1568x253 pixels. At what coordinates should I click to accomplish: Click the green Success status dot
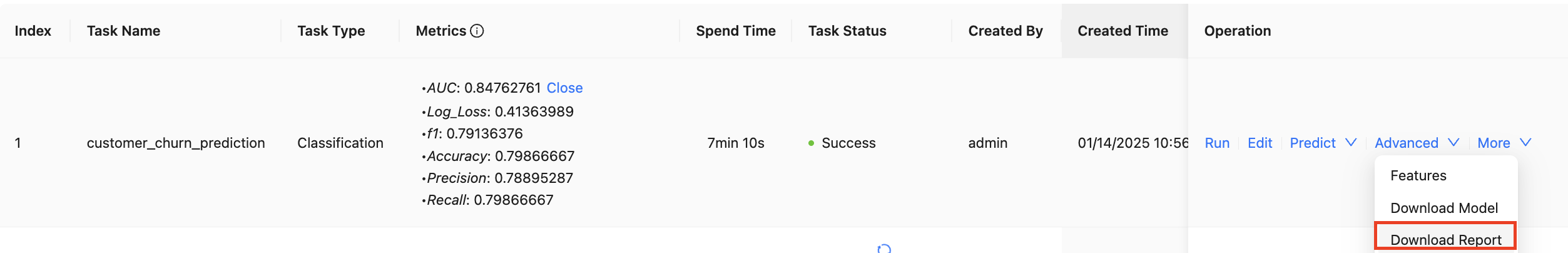point(811,143)
